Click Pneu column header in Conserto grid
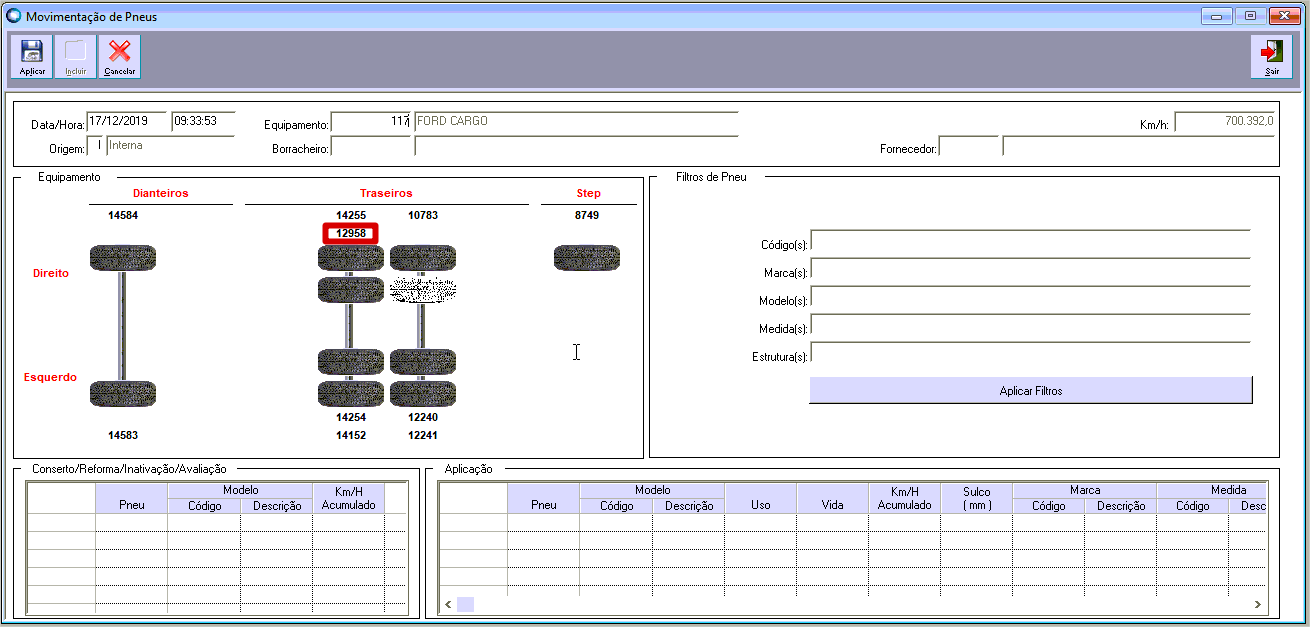 pos(132,498)
